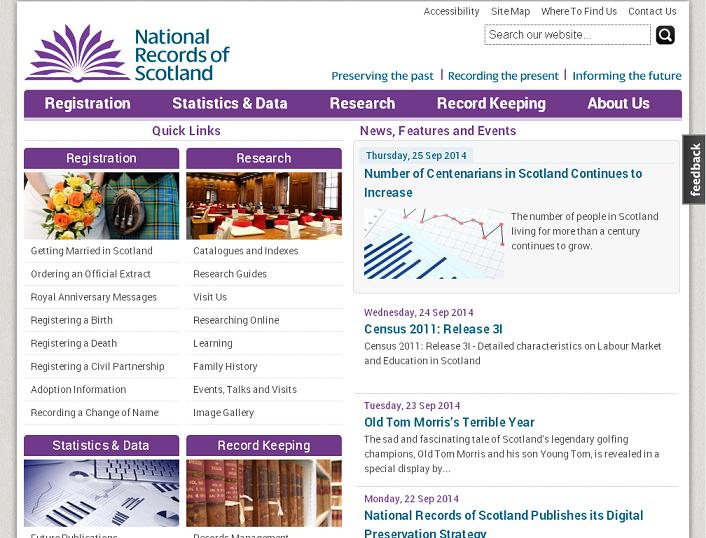Focus the Search our website field
Viewport: 706px width, 538px height.
click(x=567, y=35)
